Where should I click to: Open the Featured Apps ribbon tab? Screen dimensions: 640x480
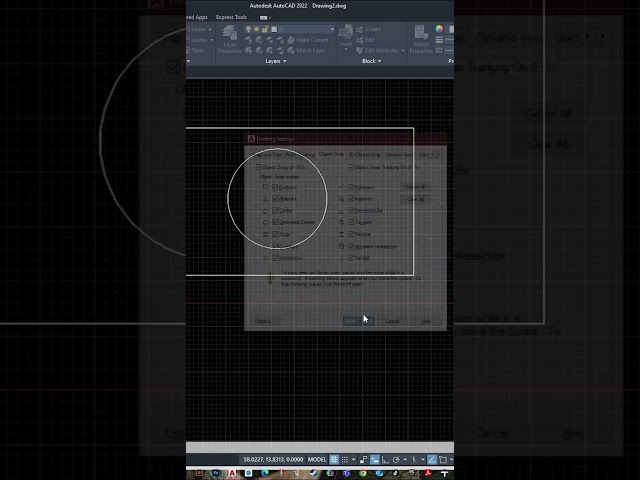pyautogui.click(x=197, y=17)
